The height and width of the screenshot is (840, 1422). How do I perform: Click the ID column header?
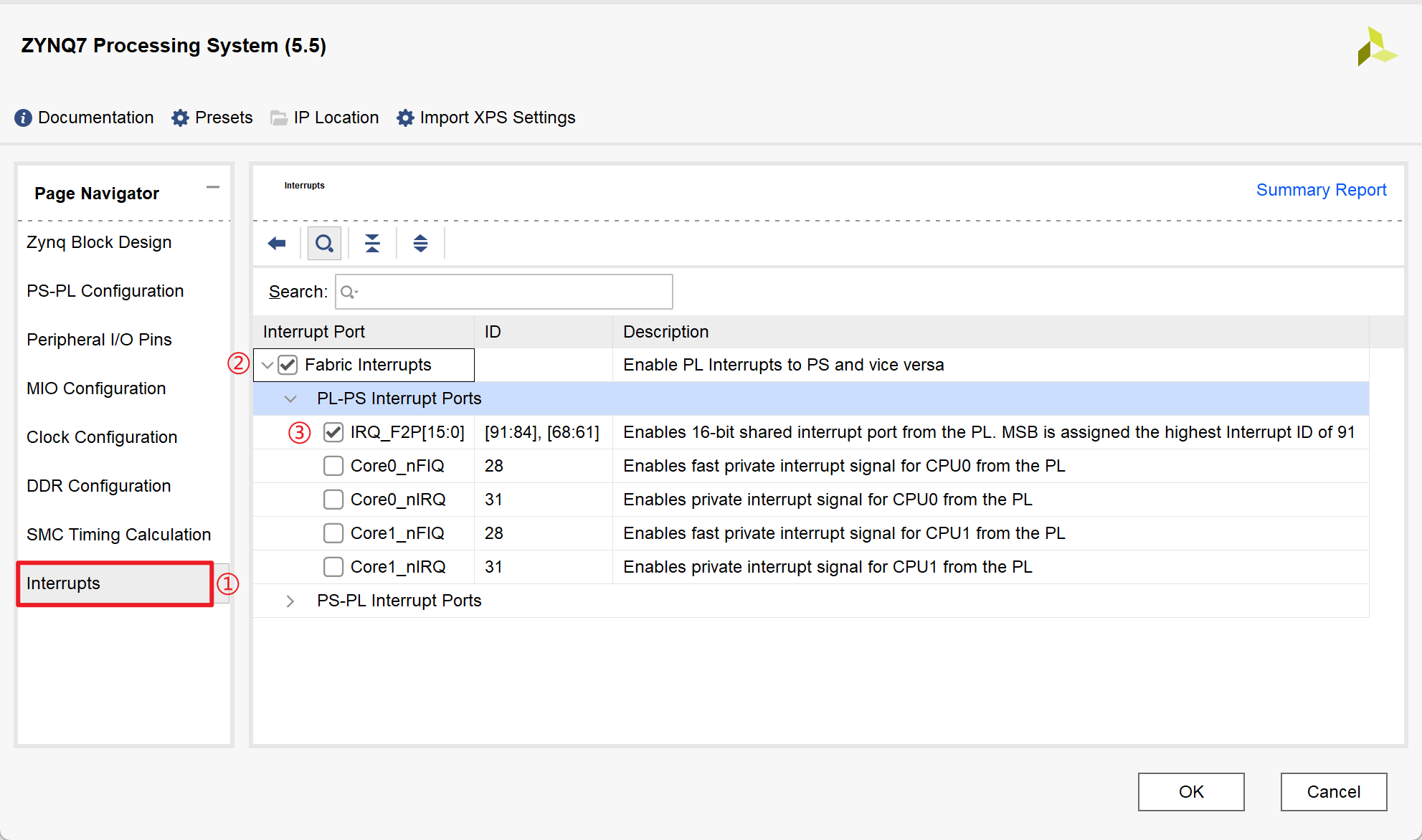544,332
